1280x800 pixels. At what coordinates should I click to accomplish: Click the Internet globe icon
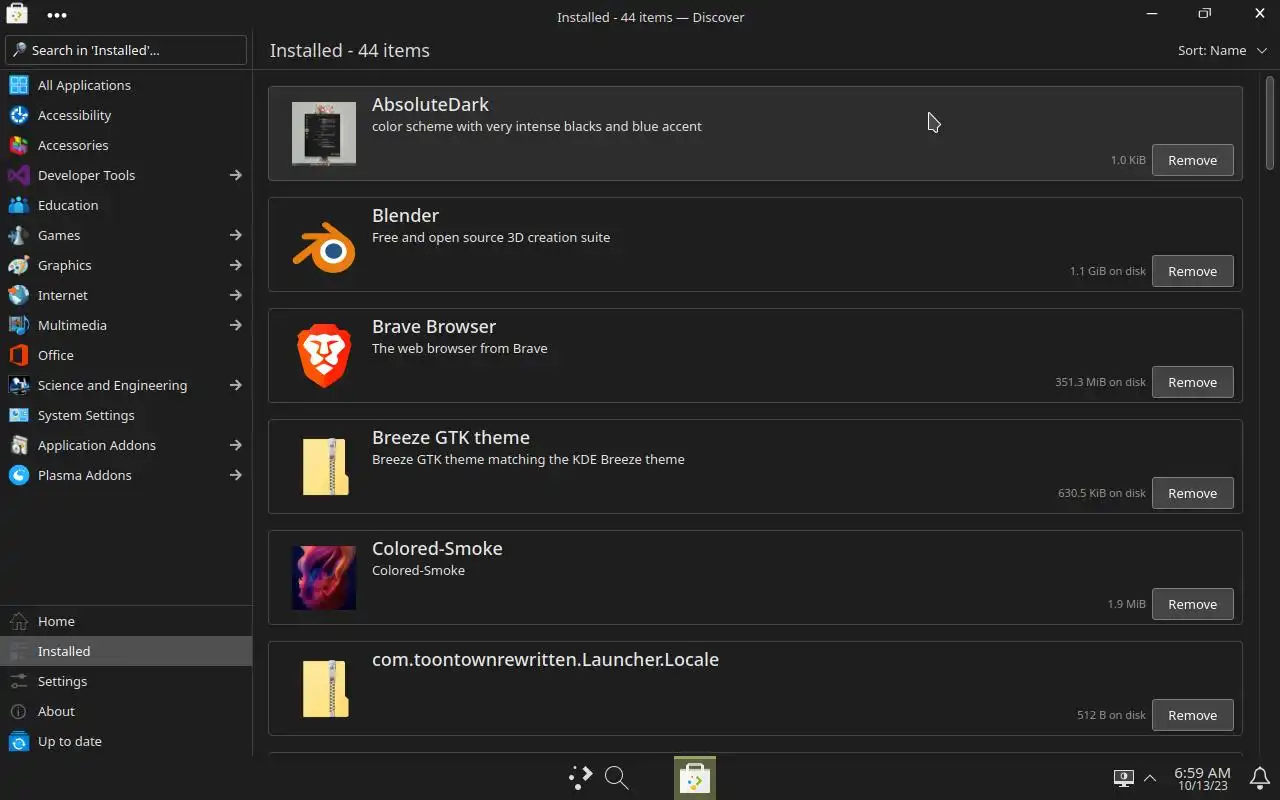(x=19, y=295)
